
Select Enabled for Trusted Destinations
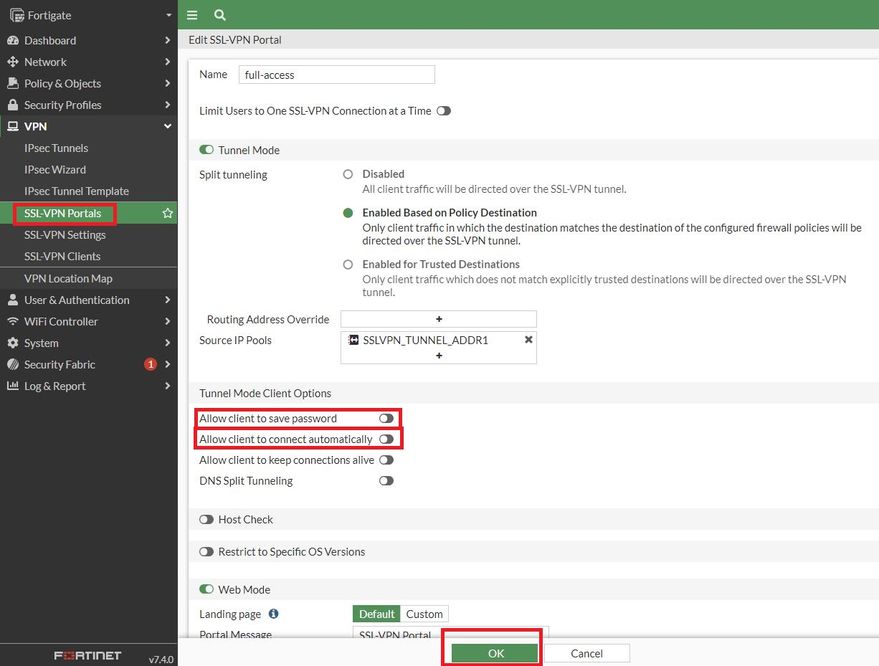tap(348, 265)
